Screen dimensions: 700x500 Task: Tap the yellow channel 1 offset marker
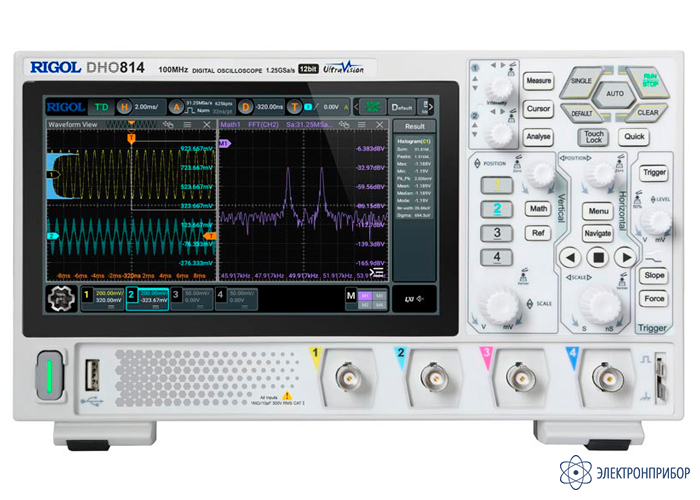click(x=53, y=175)
